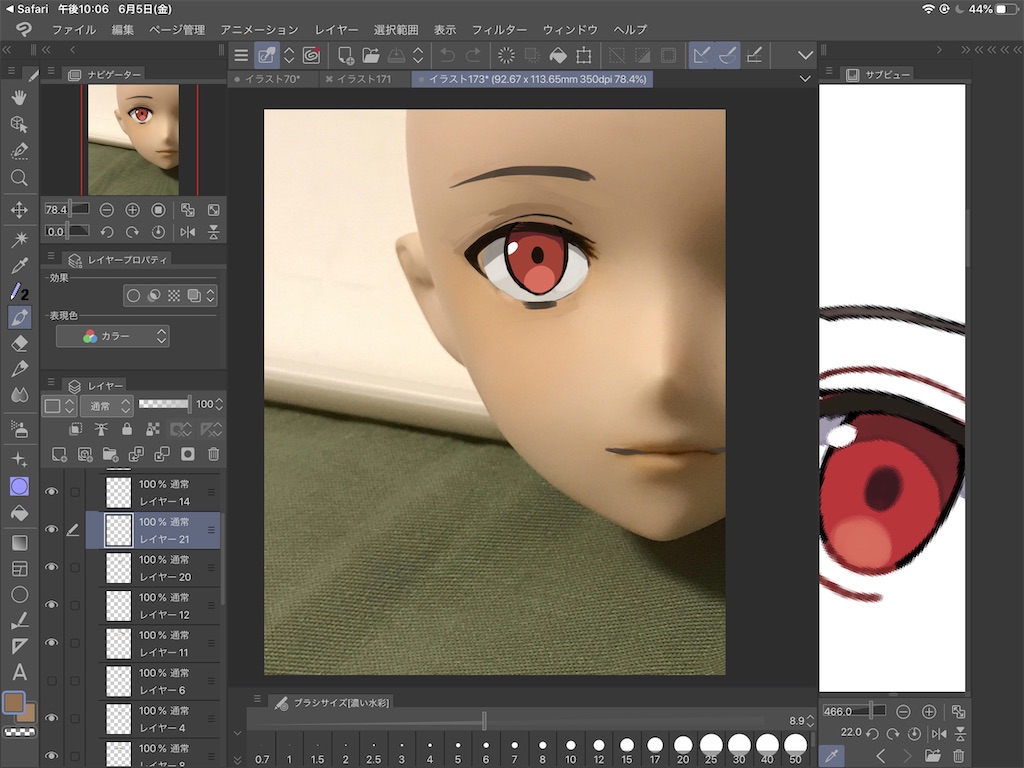Open the レイヤー menu
Image resolution: width=1024 pixels, height=768 pixels.
point(336,30)
